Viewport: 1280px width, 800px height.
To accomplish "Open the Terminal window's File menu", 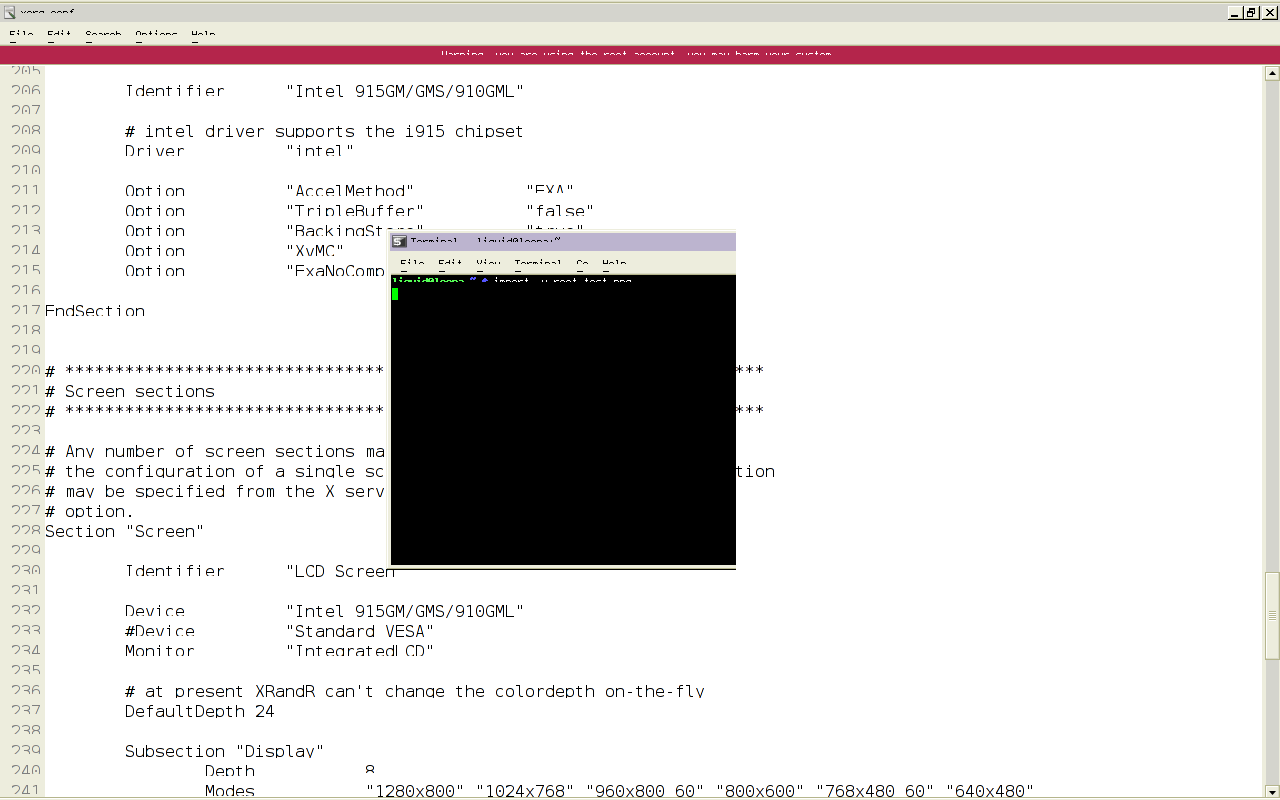I will coord(412,264).
